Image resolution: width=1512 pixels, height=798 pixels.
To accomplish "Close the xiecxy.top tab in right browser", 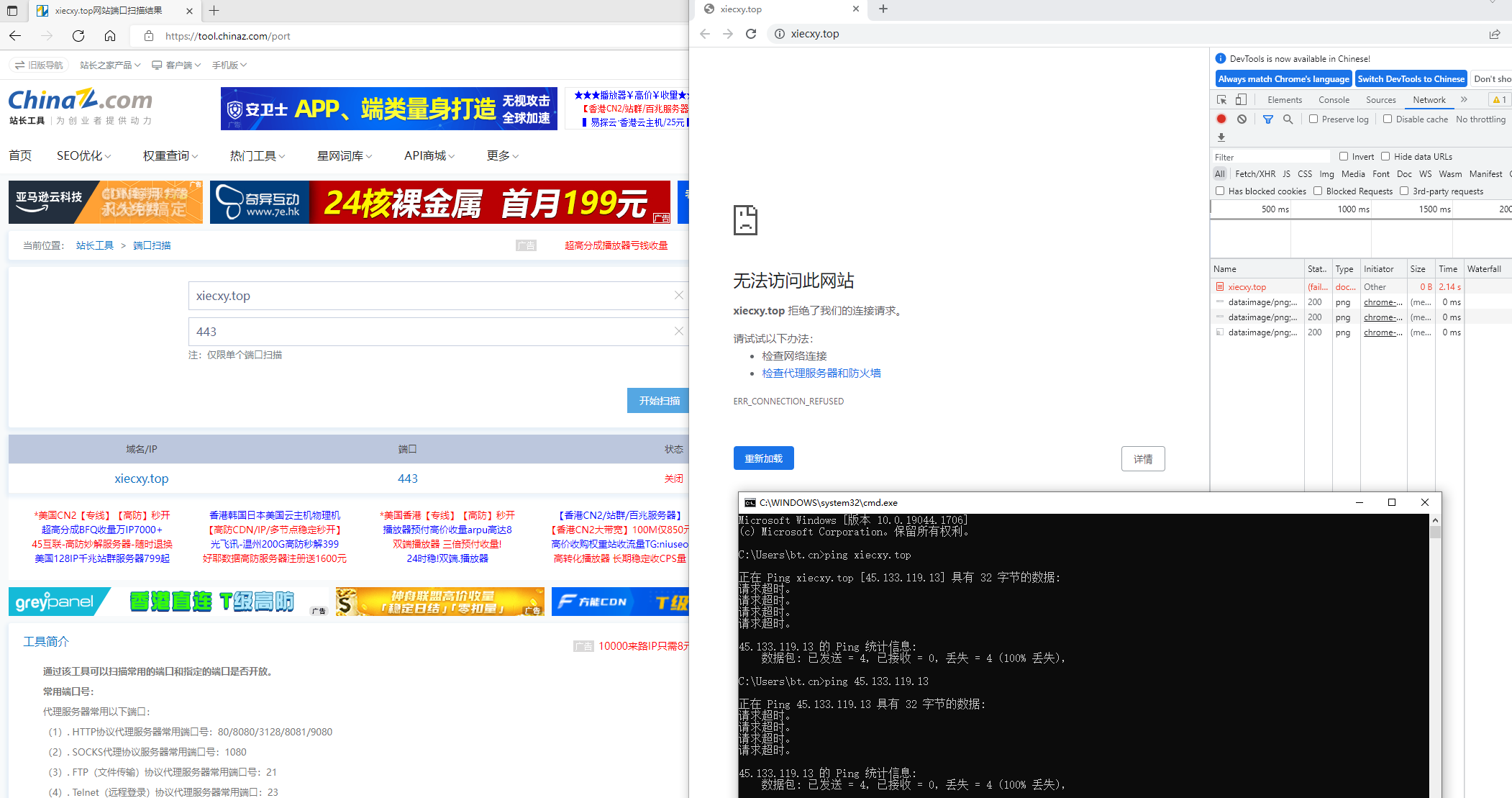I will pos(856,9).
